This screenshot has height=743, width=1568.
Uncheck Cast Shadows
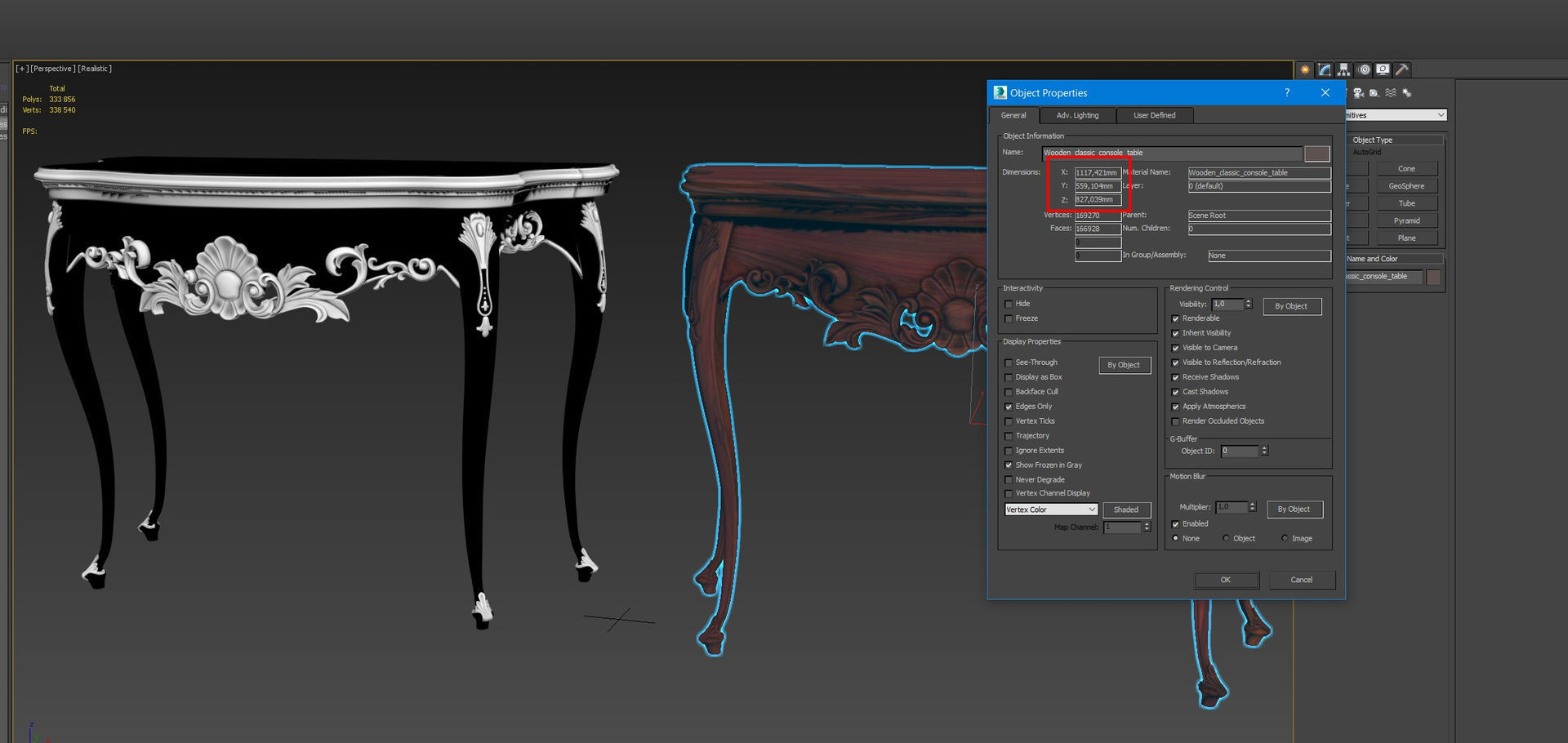point(1176,392)
